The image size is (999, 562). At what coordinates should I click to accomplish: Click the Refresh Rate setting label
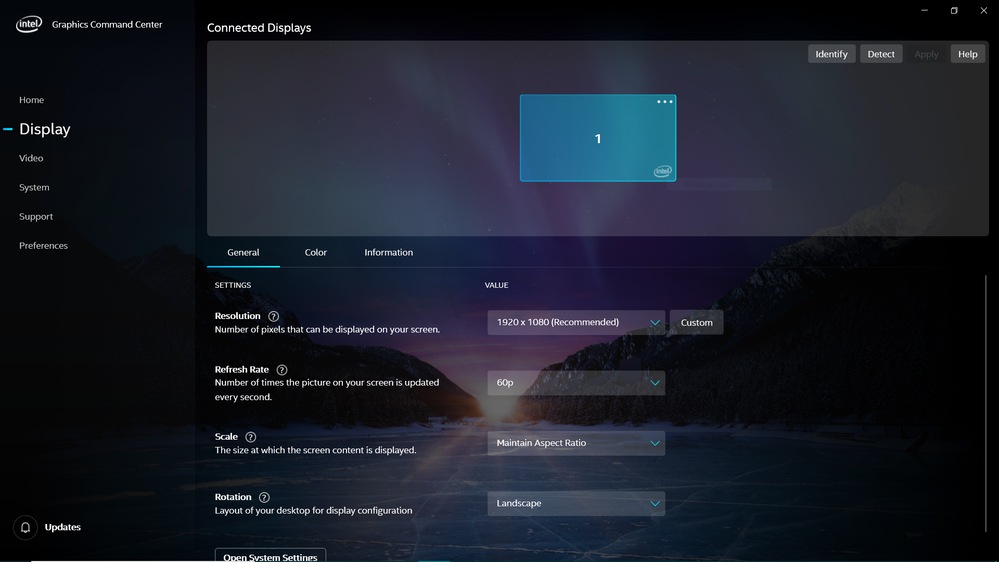[x=241, y=370]
